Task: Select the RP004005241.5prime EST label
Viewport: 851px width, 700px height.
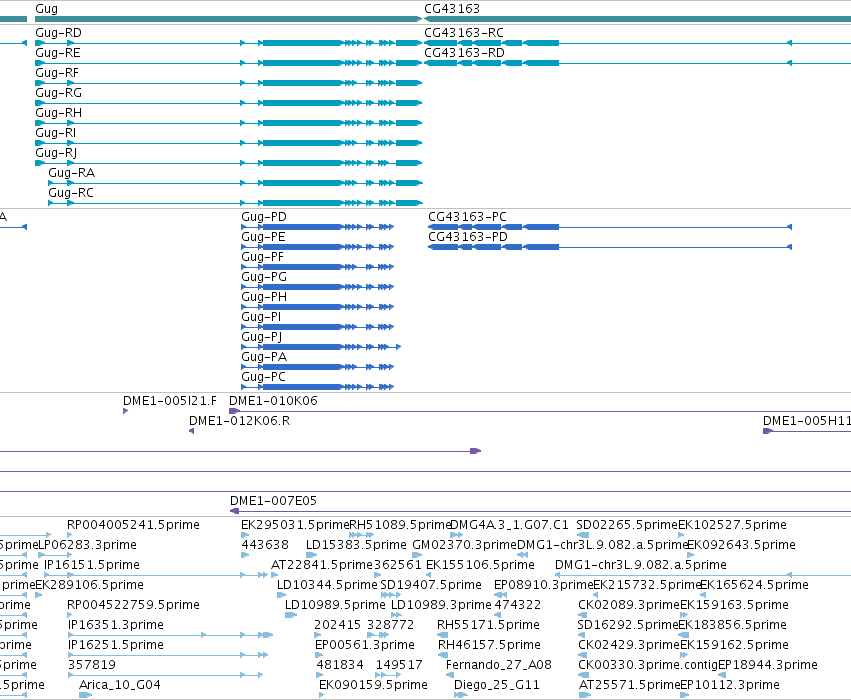Action: (x=133, y=525)
